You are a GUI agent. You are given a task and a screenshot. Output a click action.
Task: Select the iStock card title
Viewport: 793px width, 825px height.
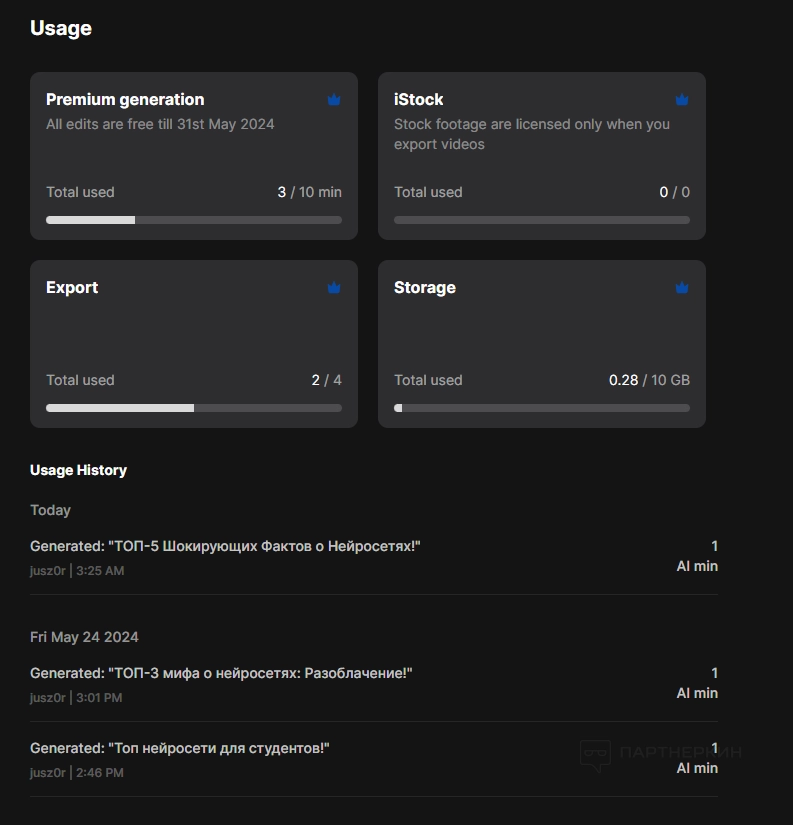[x=419, y=100]
